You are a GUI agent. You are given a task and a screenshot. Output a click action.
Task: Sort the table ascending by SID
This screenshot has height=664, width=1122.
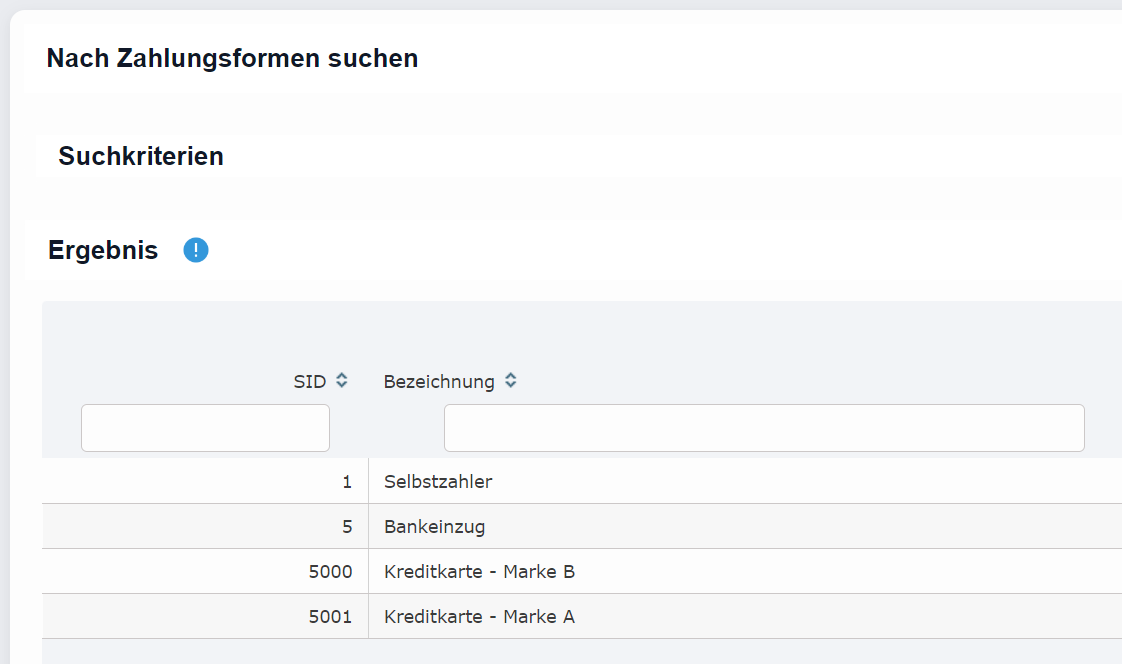tap(340, 376)
